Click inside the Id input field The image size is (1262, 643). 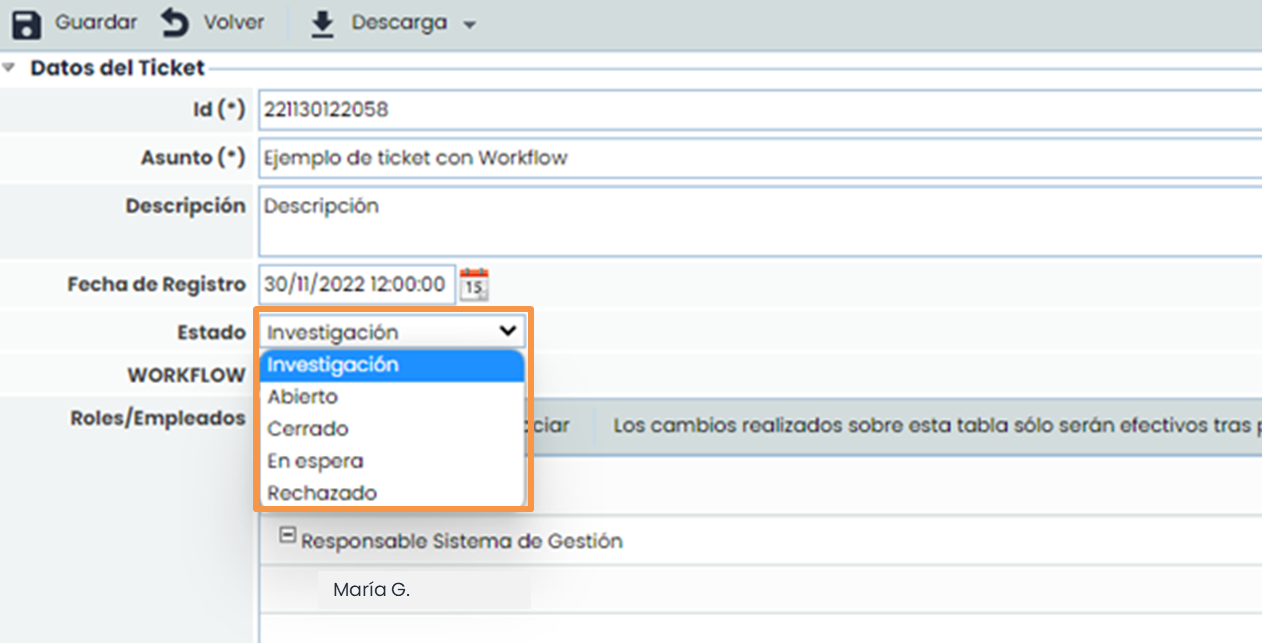pyautogui.click(x=600, y=110)
